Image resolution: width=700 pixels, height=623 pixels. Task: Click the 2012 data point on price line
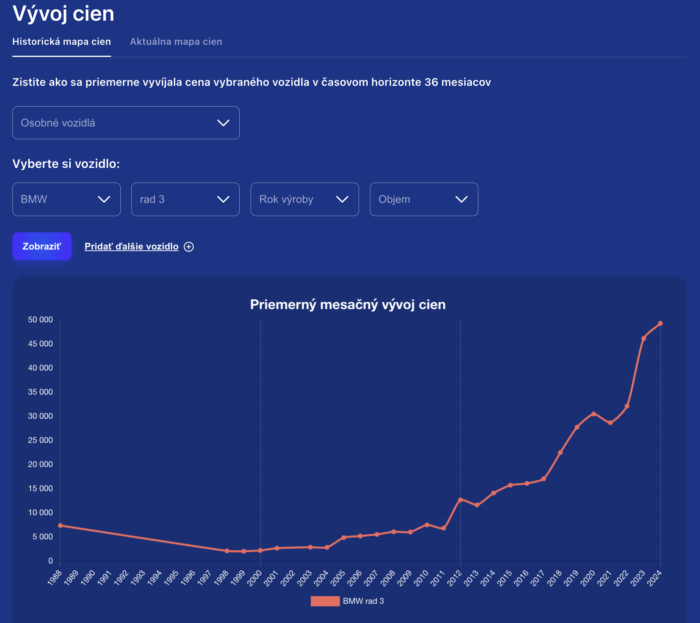(x=460, y=499)
